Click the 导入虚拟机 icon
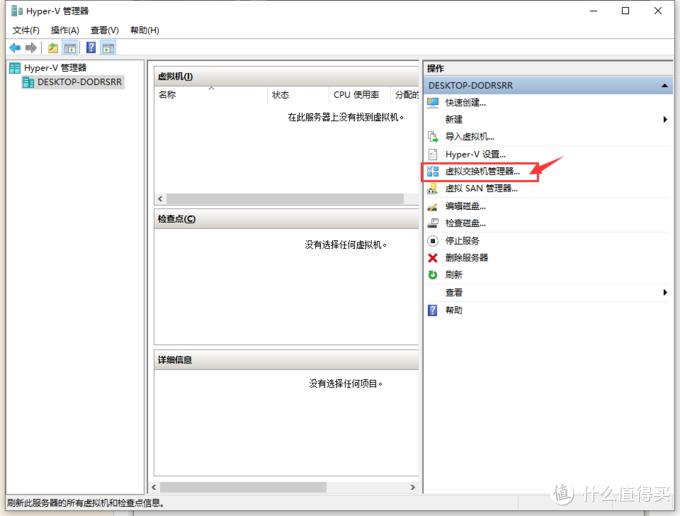The height and width of the screenshot is (516, 680). coord(433,137)
